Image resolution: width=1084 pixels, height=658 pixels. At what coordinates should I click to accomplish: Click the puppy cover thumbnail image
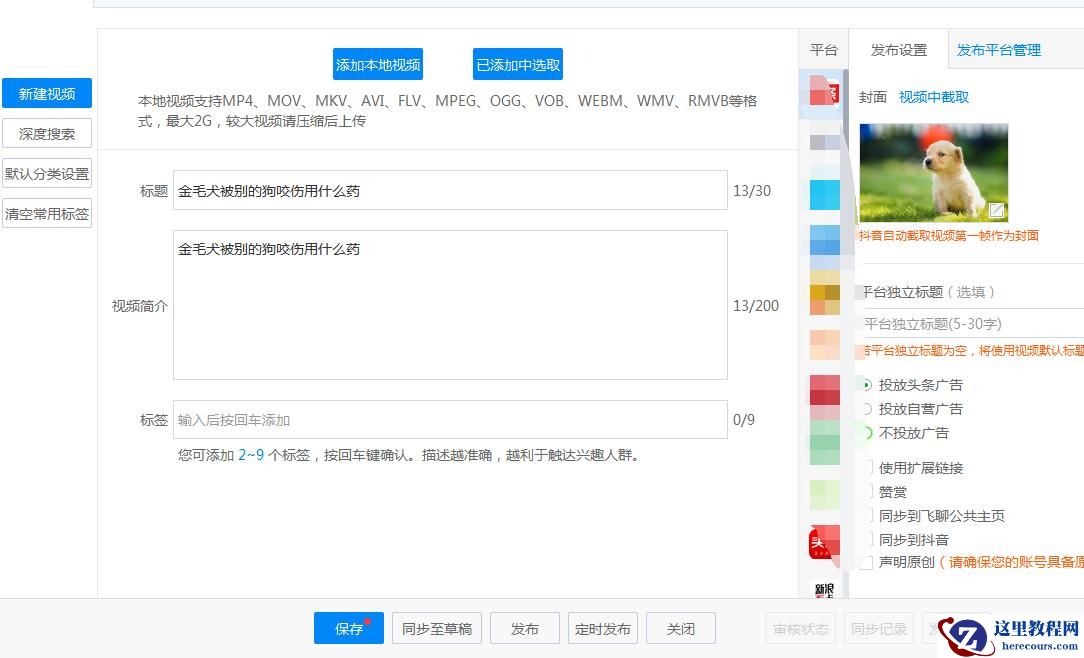point(932,170)
